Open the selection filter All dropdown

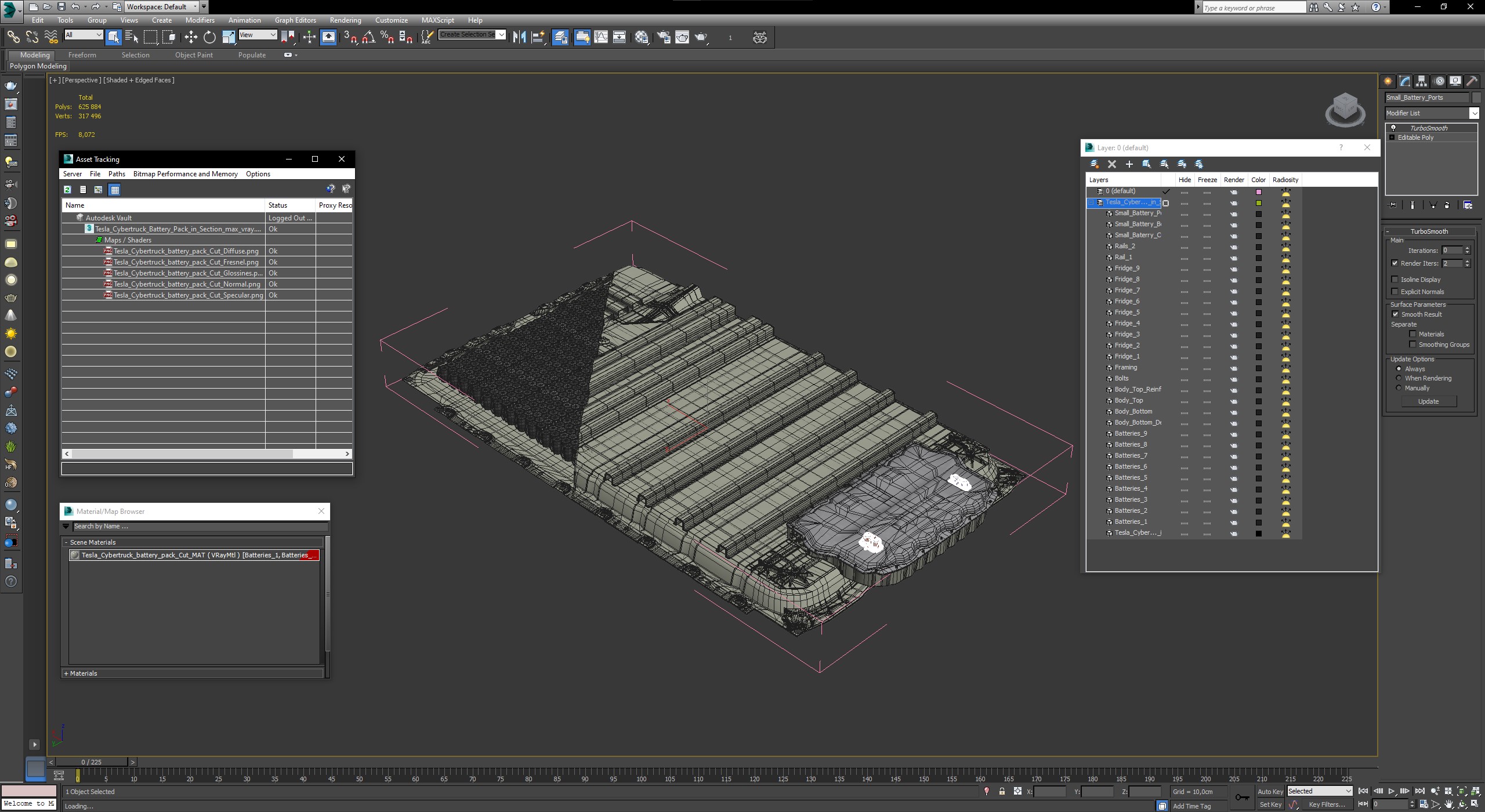(84, 35)
